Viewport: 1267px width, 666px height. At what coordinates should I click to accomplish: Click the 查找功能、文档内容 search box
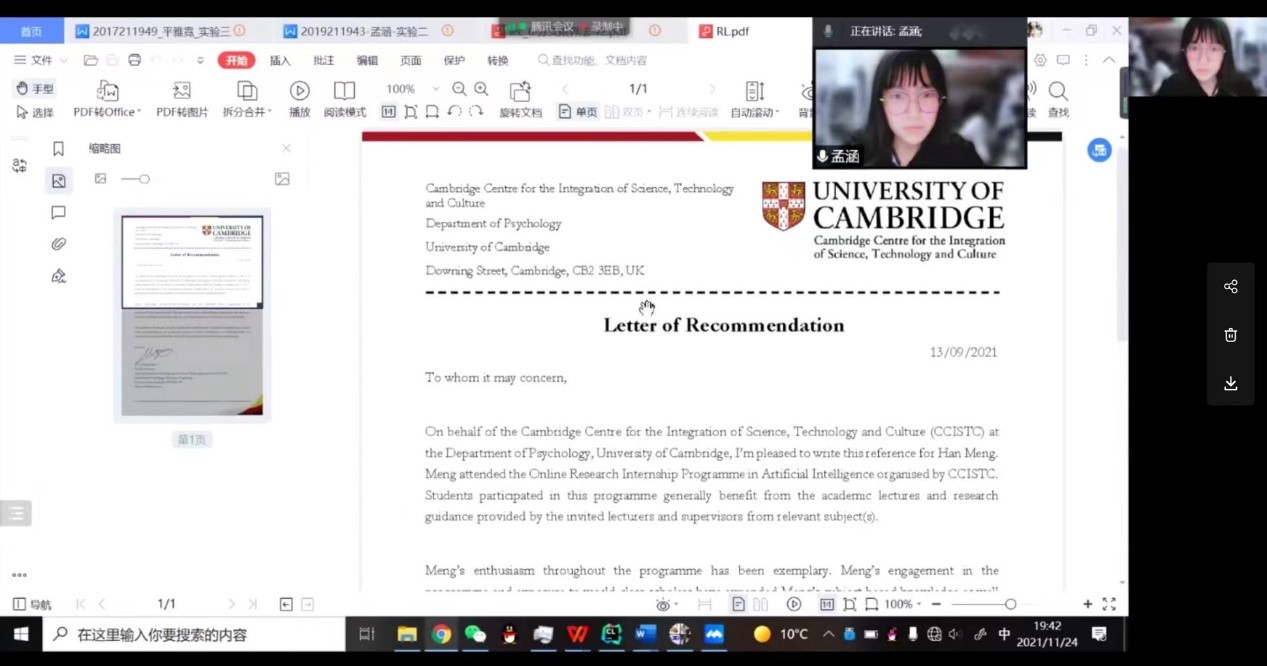coord(593,60)
